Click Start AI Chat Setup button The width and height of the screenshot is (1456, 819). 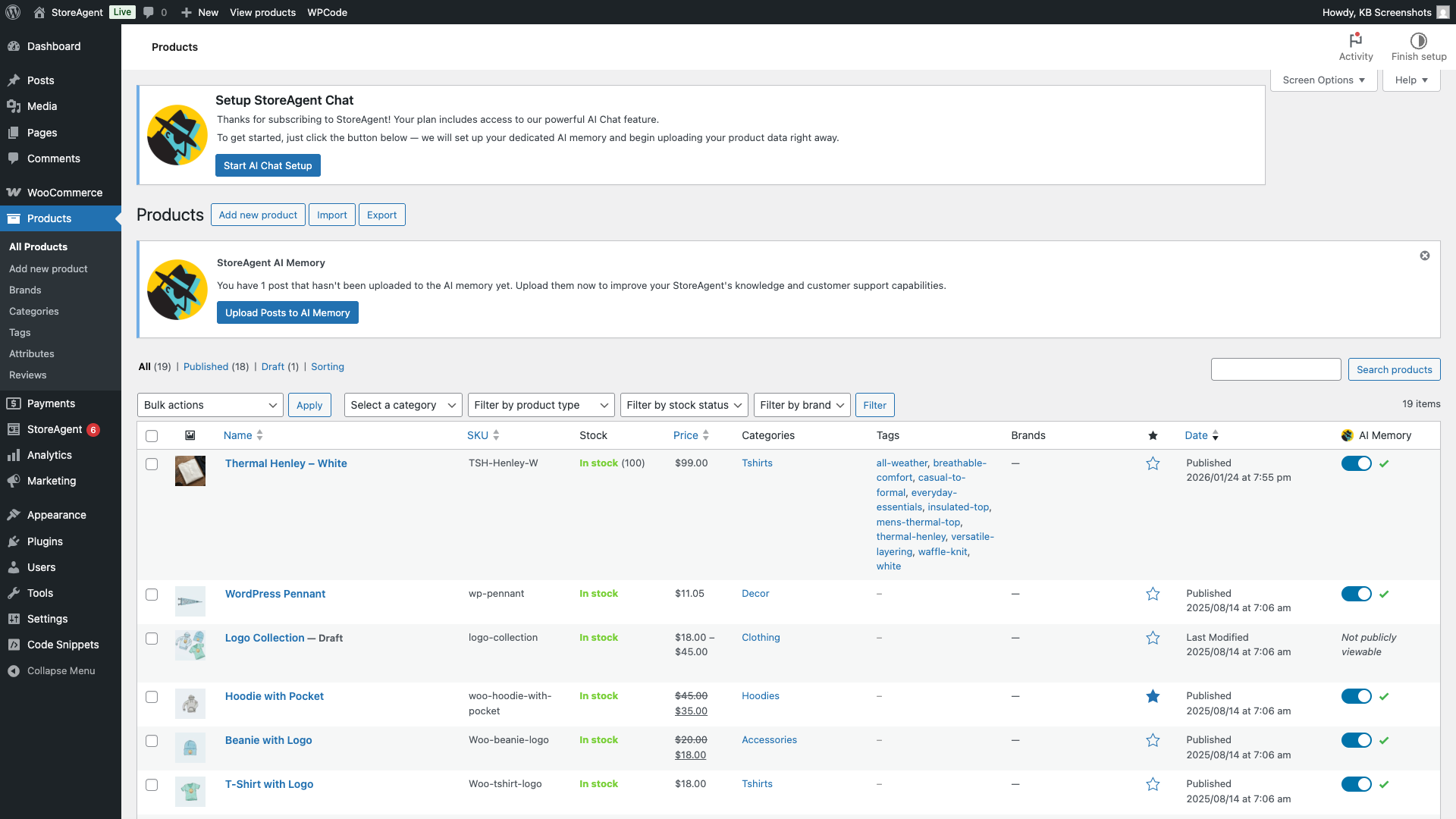coord(268,165)
